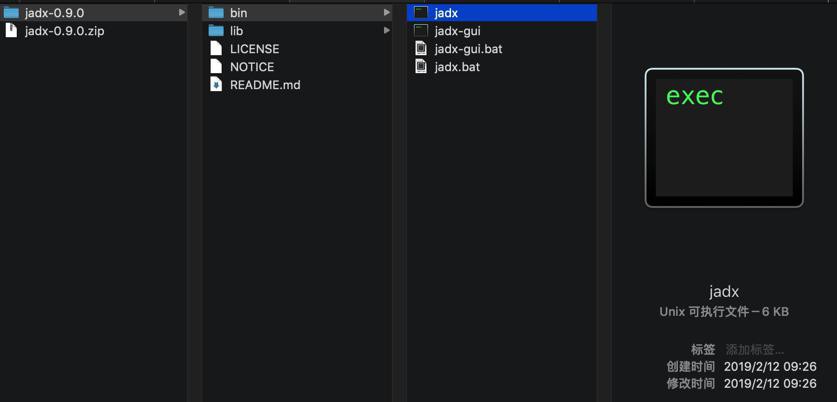
Task: Click the add tags field in preview
Action: tap(755, 350)
